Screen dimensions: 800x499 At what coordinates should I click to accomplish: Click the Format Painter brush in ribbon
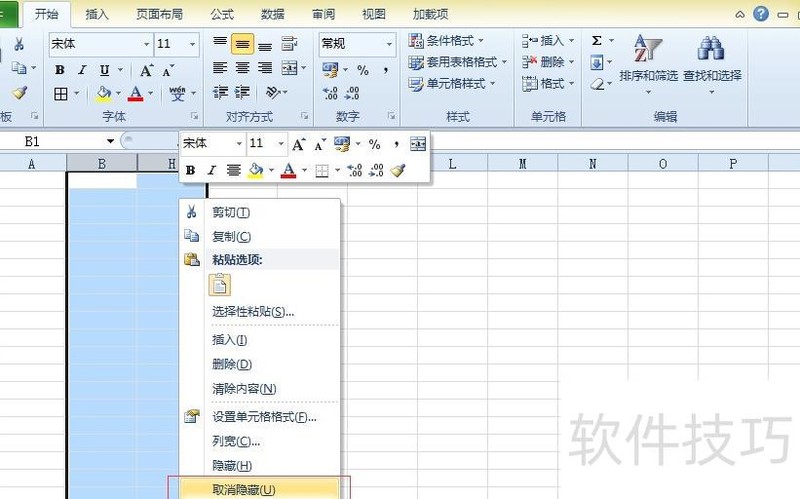click(x=19, y=93)
